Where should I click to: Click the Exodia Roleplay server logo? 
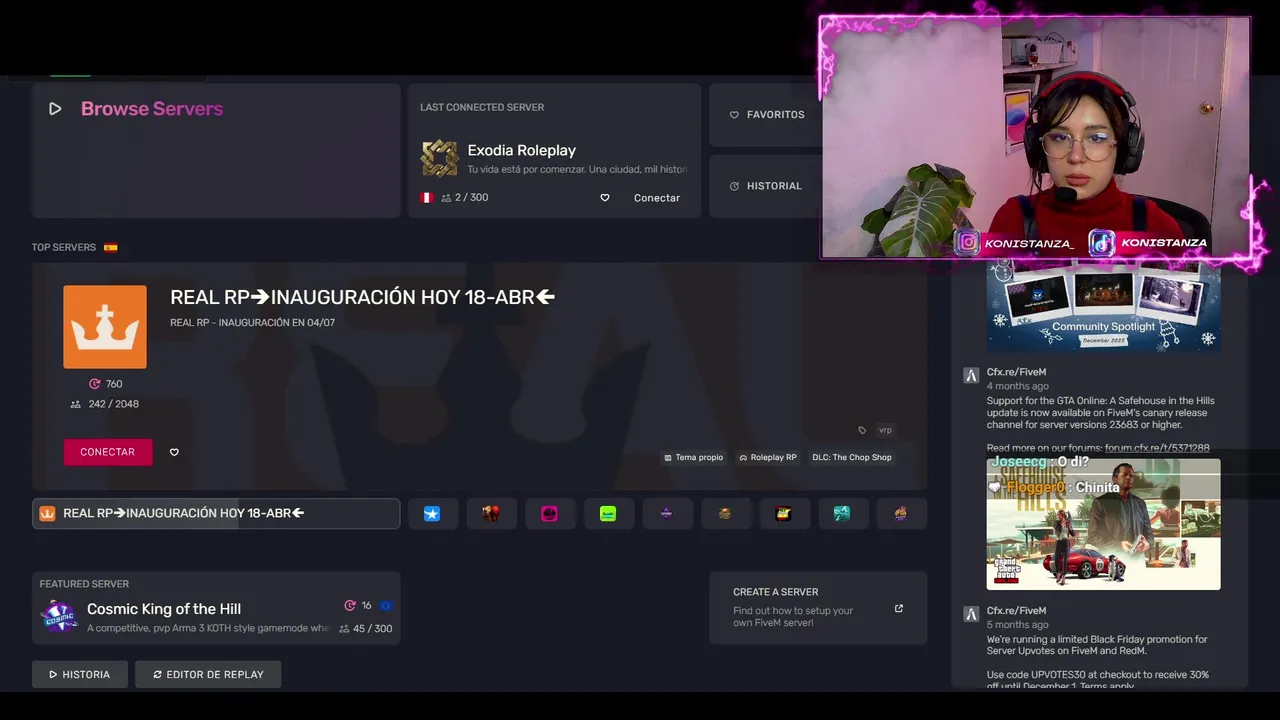point(439,158)
